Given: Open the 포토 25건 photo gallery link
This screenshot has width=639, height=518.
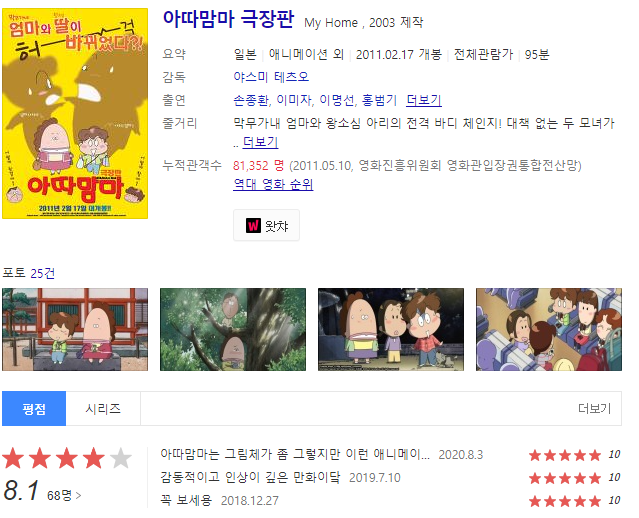Looking at the screenshot, I should (29, 273).
